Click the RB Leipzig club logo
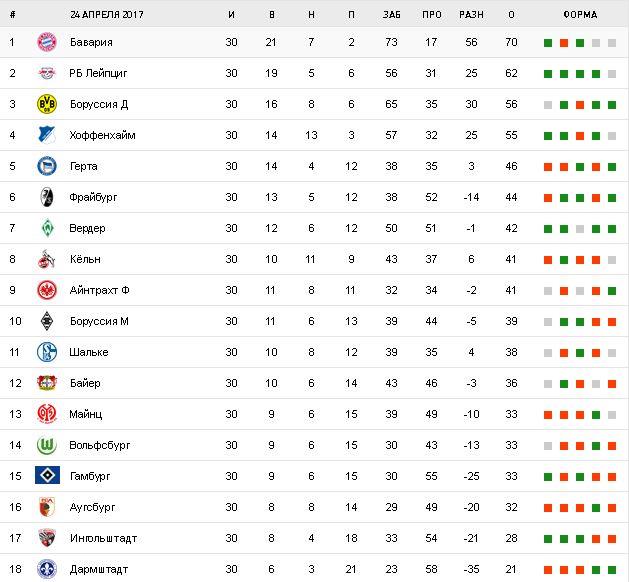This screenshot has height=582, width=629. click(45, 73)
